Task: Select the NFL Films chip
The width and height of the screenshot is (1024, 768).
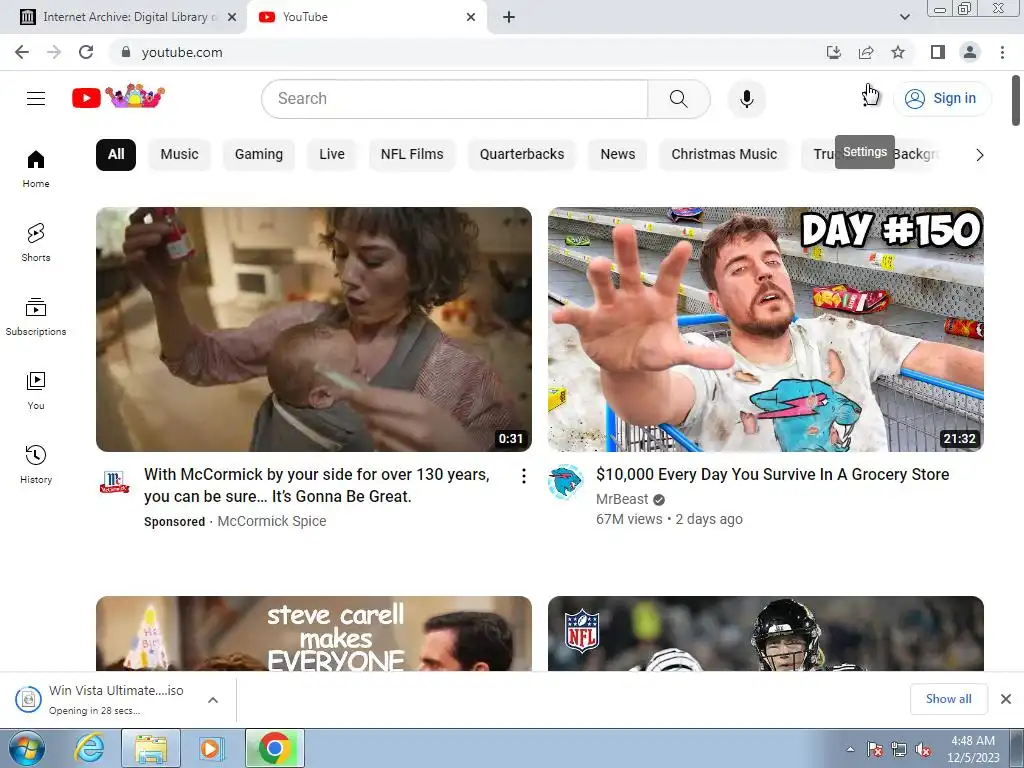Action: point(412,155)
